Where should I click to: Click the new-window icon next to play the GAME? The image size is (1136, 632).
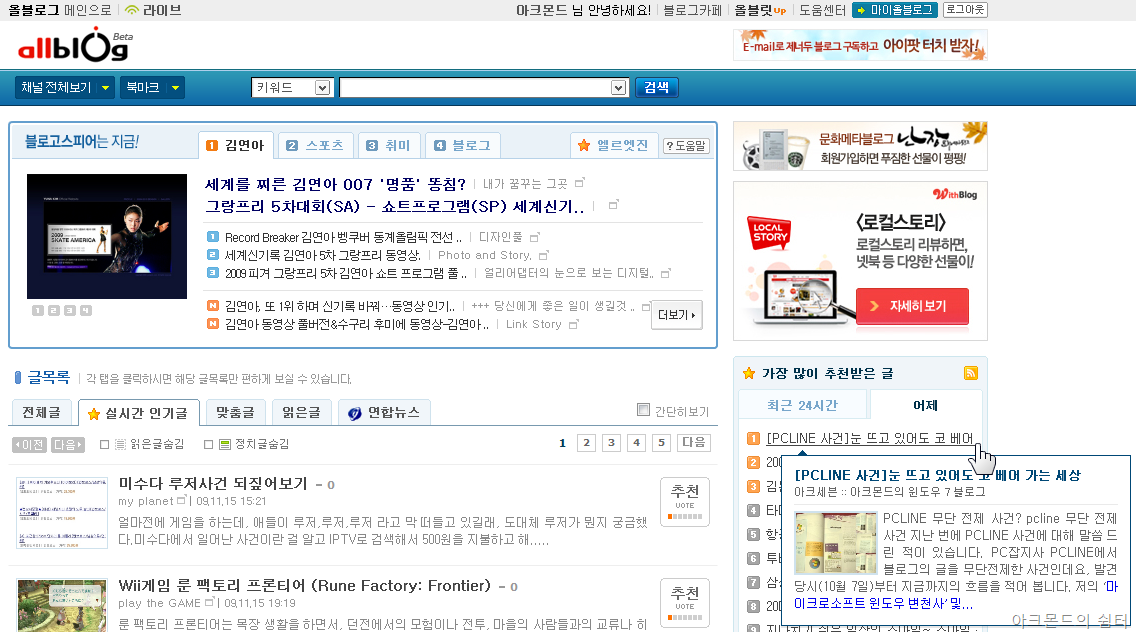point(210,602)
